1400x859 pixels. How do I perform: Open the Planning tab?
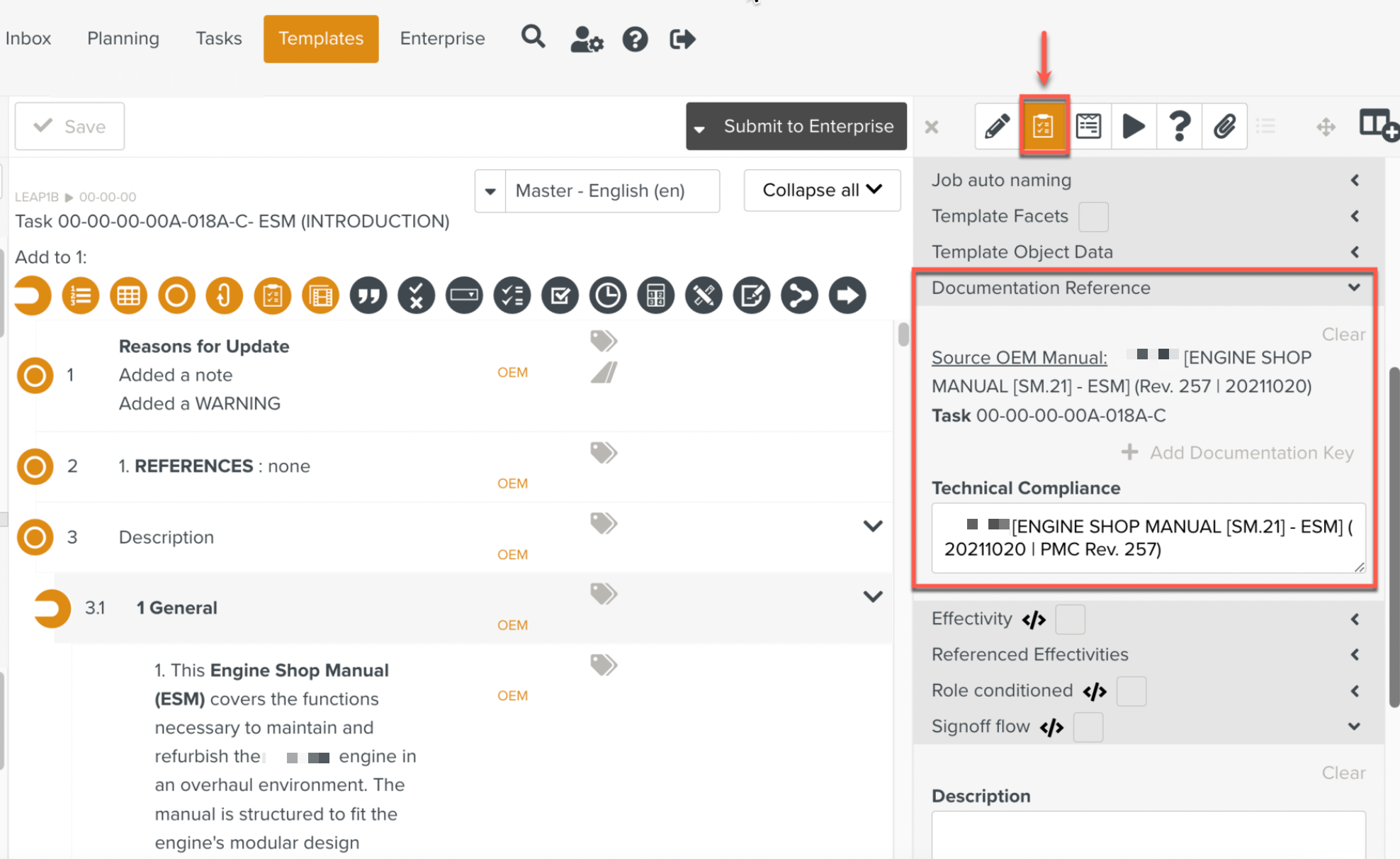[x=123, y=38]
